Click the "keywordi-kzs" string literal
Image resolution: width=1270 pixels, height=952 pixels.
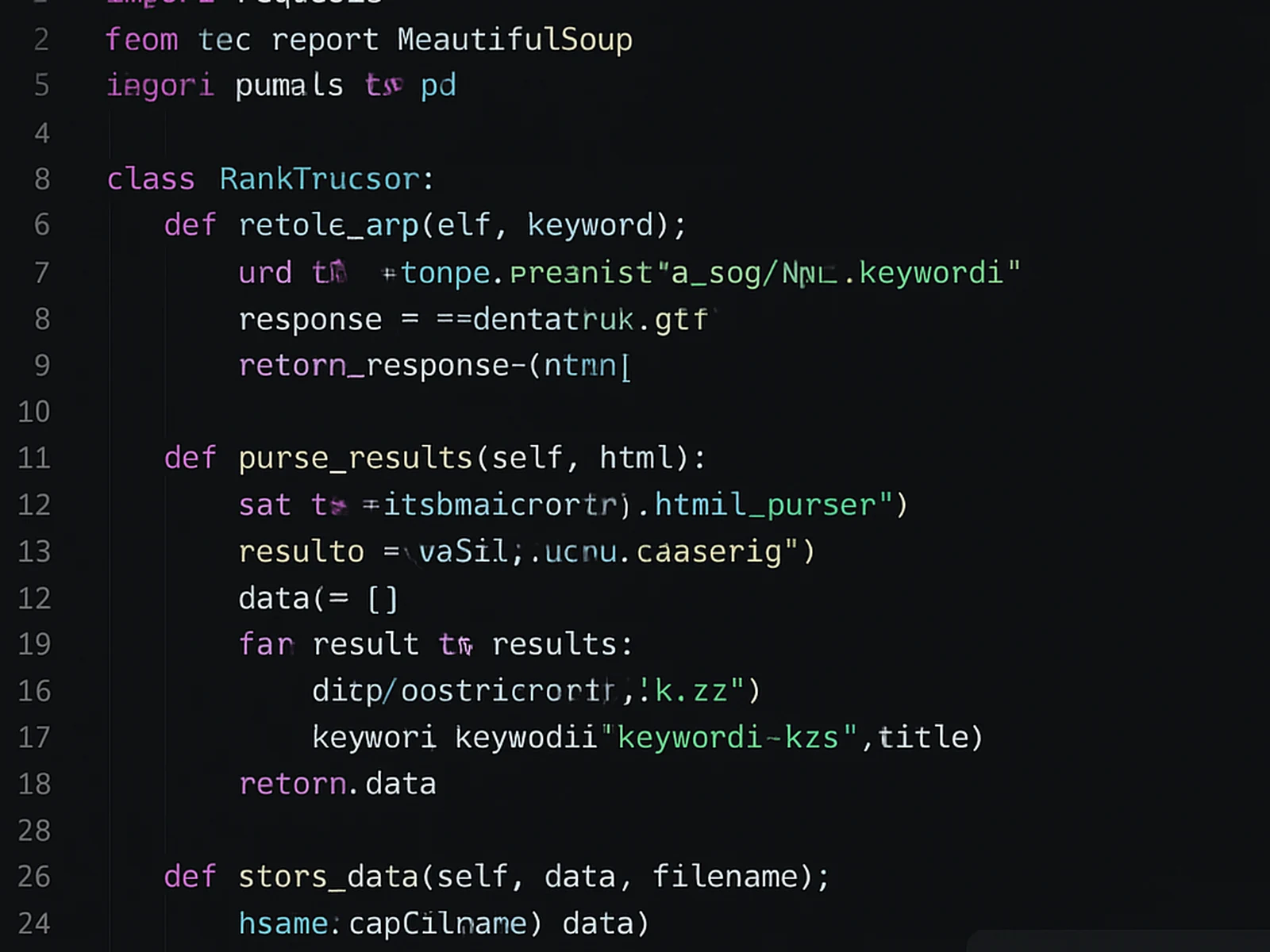(x=729, y=738)
